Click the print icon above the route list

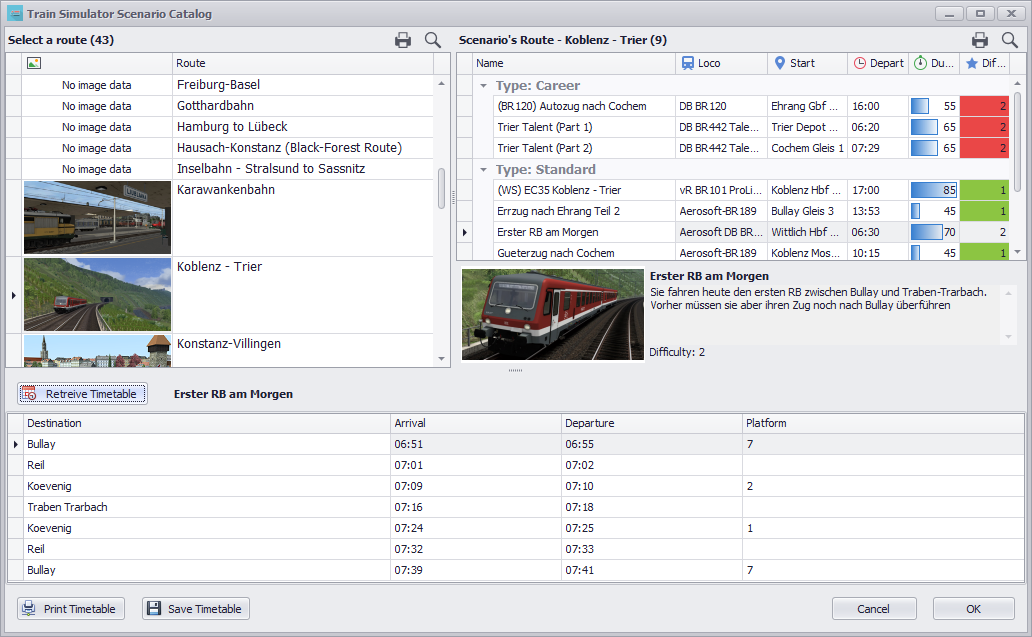[x=403, y=40]
